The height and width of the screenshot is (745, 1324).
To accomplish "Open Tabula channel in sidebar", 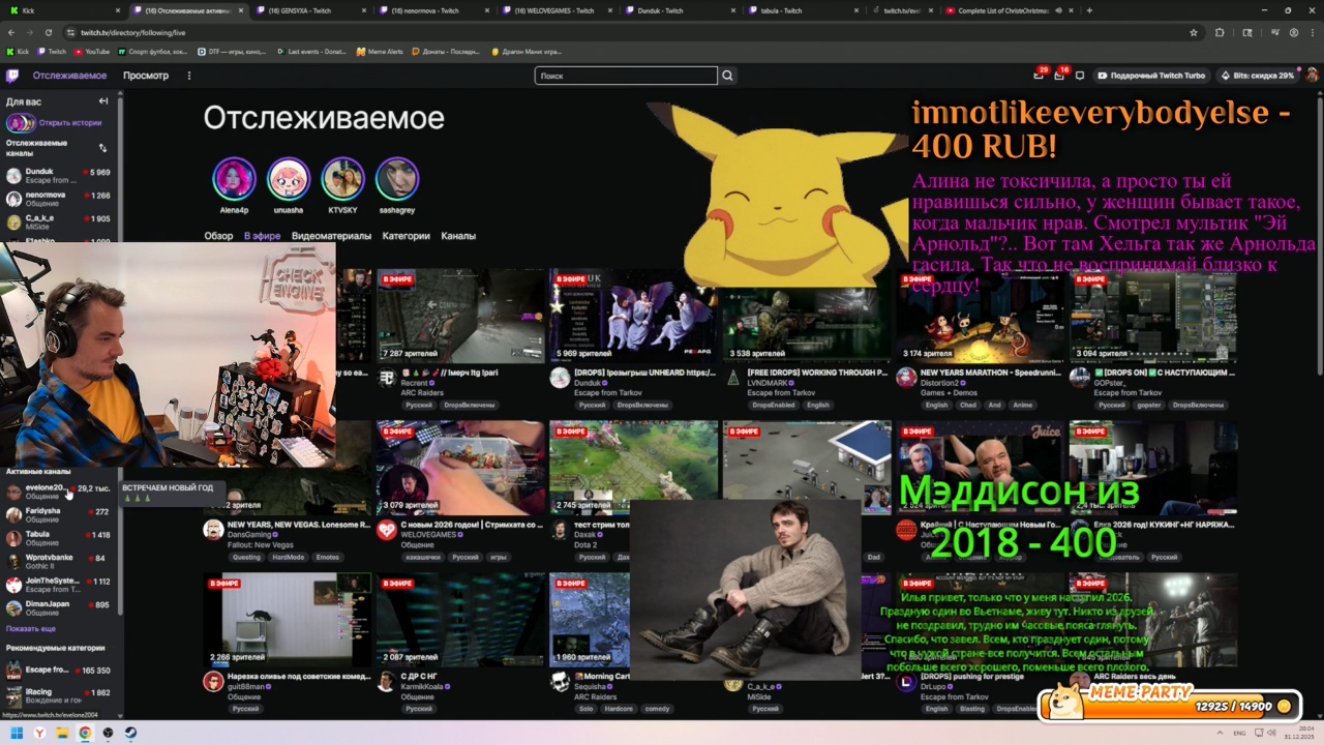I will pos(58,539).
